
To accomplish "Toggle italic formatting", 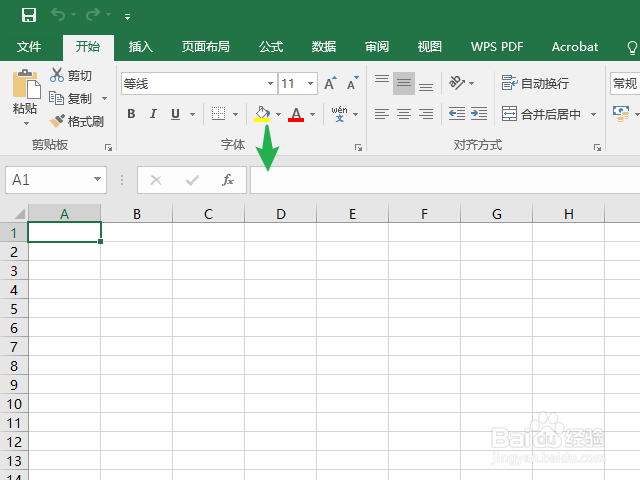I will coord(153,114).
